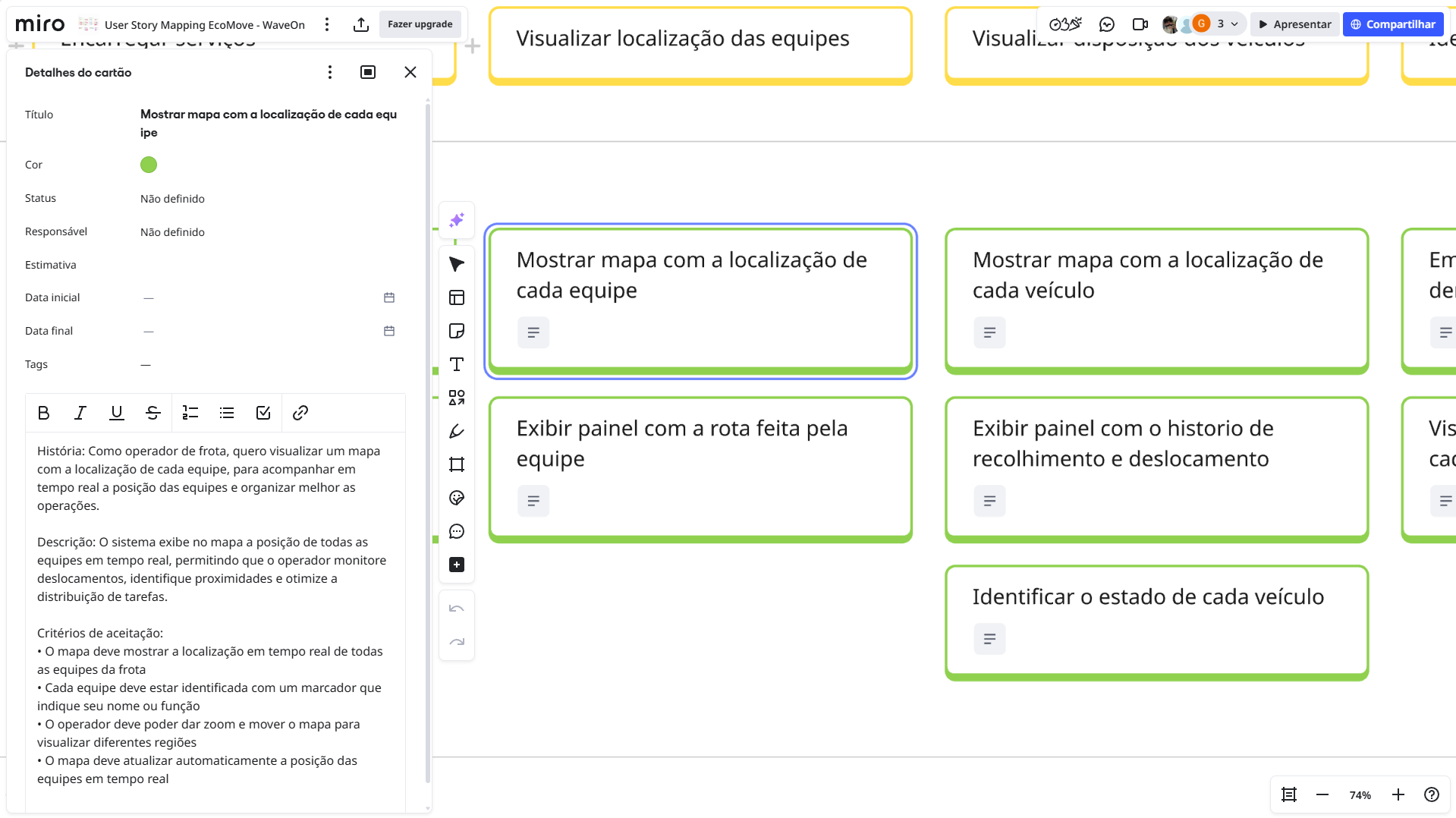Open board options menu next to title
The height and width of the screenshot is (818, 1456).
pos(327,24)
